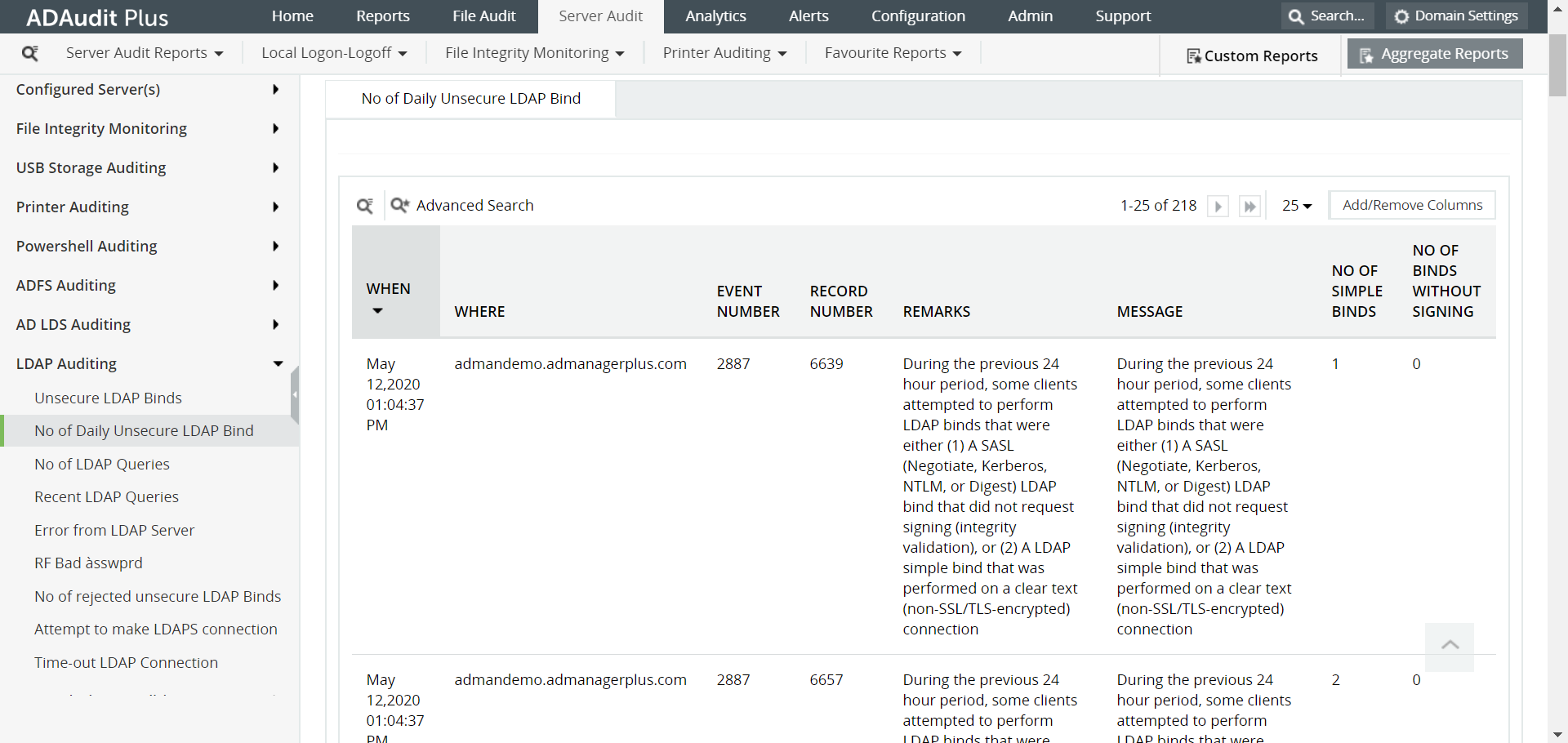This screenshot has width=1568, height=743.
Task: Expand File Integrity Monitoring in the sidebar
Action: click(149, 128)
